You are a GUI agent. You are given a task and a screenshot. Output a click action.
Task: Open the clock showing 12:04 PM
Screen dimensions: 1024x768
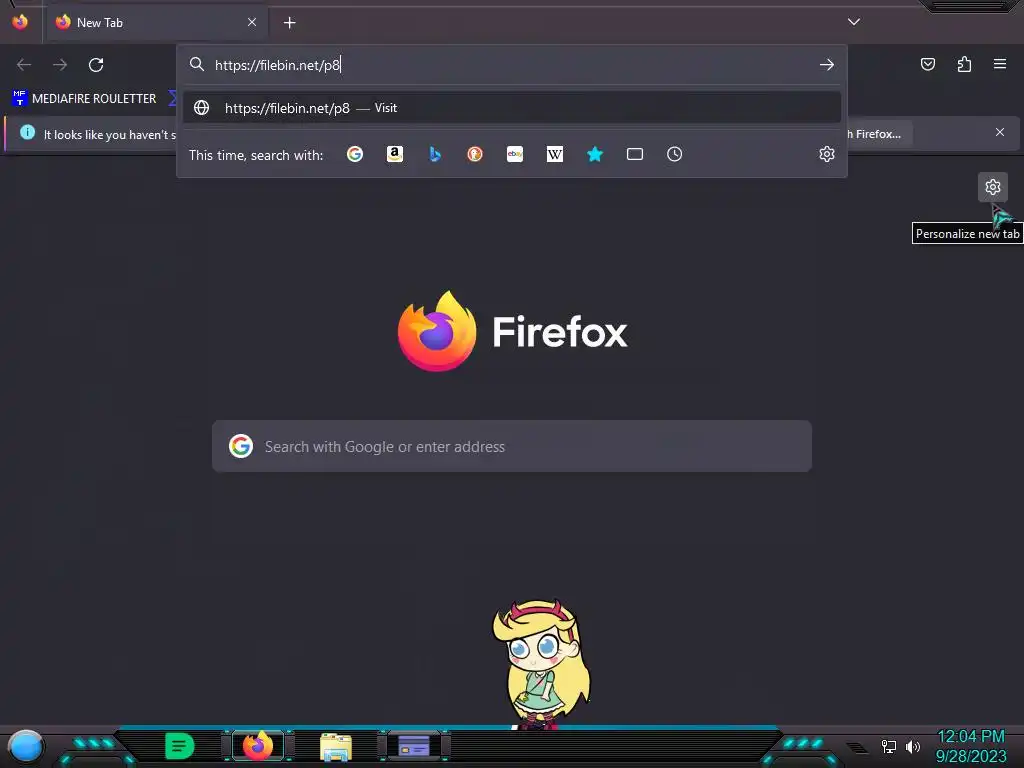pos(970,746)
